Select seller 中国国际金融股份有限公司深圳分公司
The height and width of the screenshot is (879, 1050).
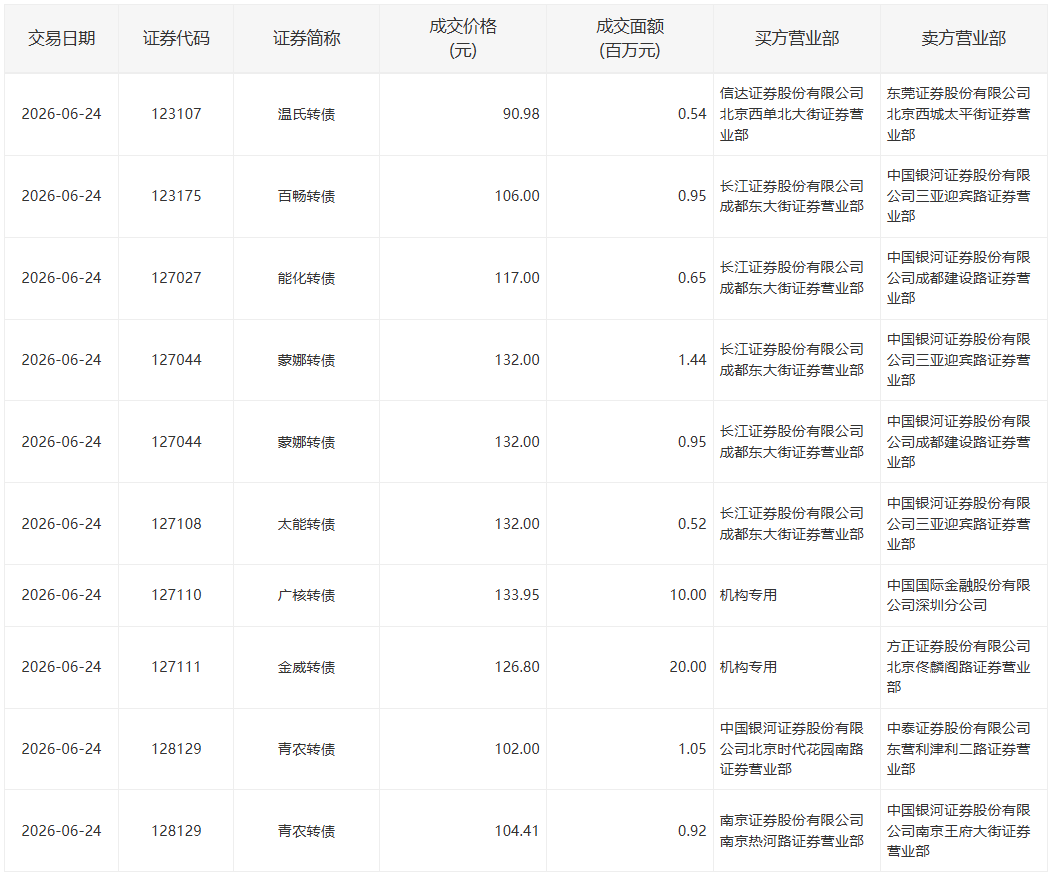[x=959, y=595]
